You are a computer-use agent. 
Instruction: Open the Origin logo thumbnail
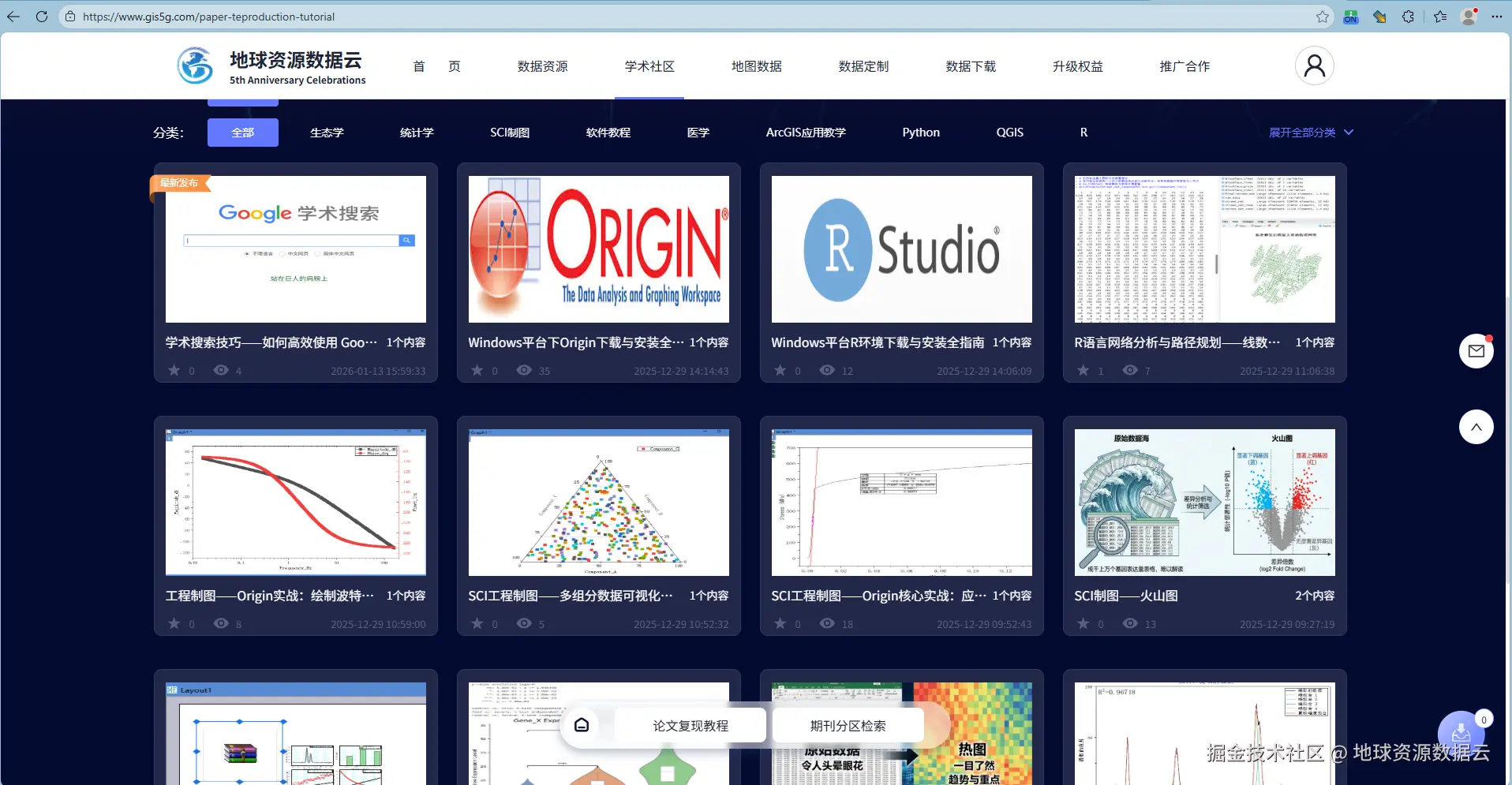coord(599,249)
